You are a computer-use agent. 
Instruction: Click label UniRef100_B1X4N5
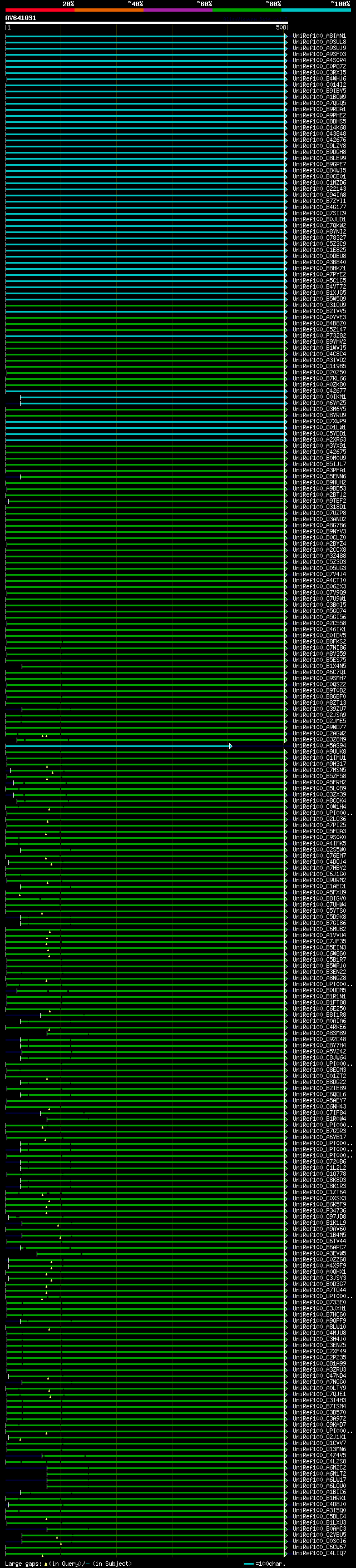(x=319, y=666)
